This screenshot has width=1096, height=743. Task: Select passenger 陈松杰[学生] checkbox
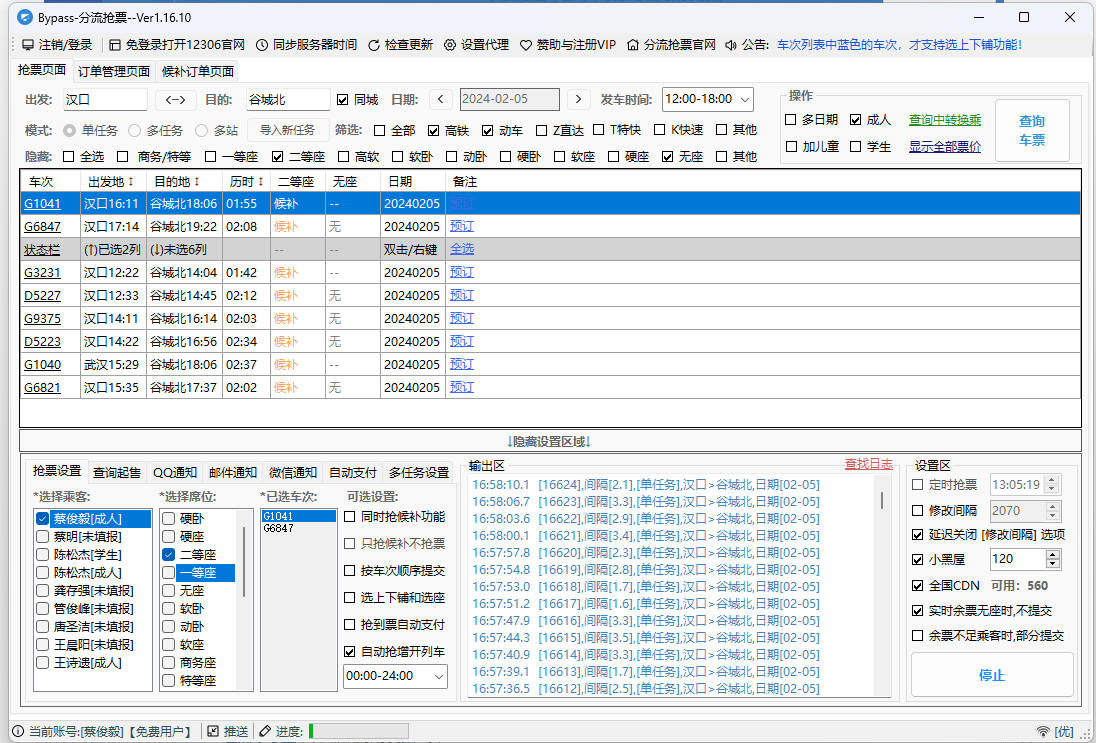(43, 554)
